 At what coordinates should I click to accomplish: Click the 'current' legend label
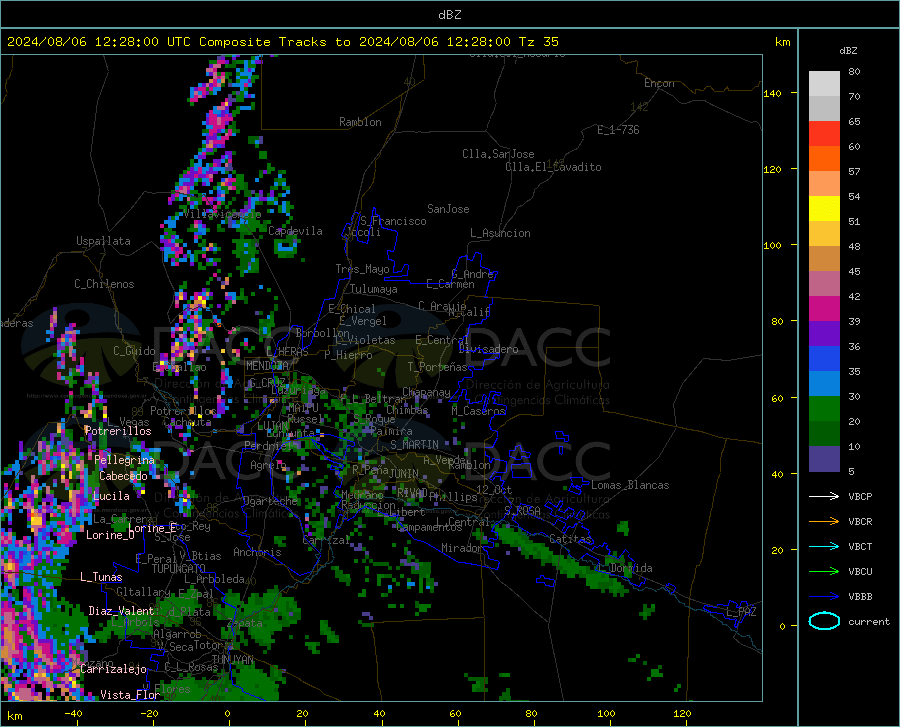coord(869,622)
